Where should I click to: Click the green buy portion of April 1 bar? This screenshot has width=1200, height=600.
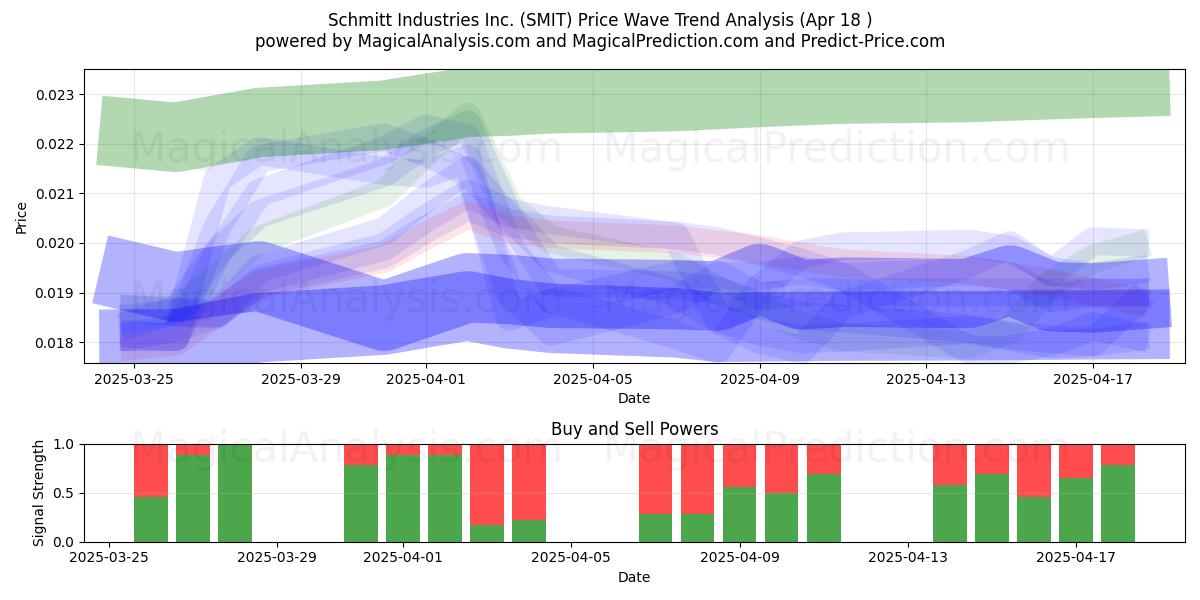(x=403, y=499)
